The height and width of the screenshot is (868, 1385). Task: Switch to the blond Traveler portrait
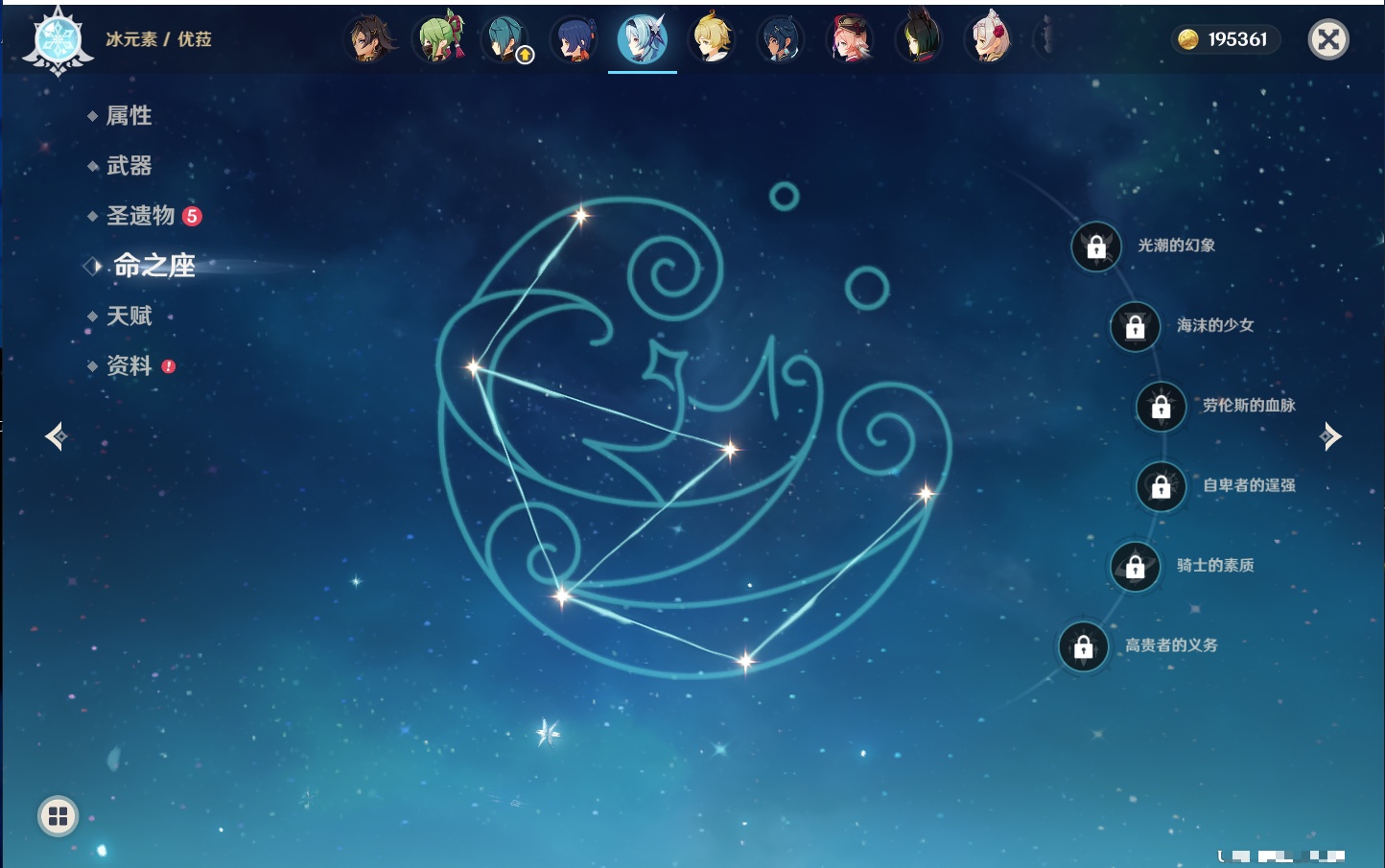coord(712,39)
